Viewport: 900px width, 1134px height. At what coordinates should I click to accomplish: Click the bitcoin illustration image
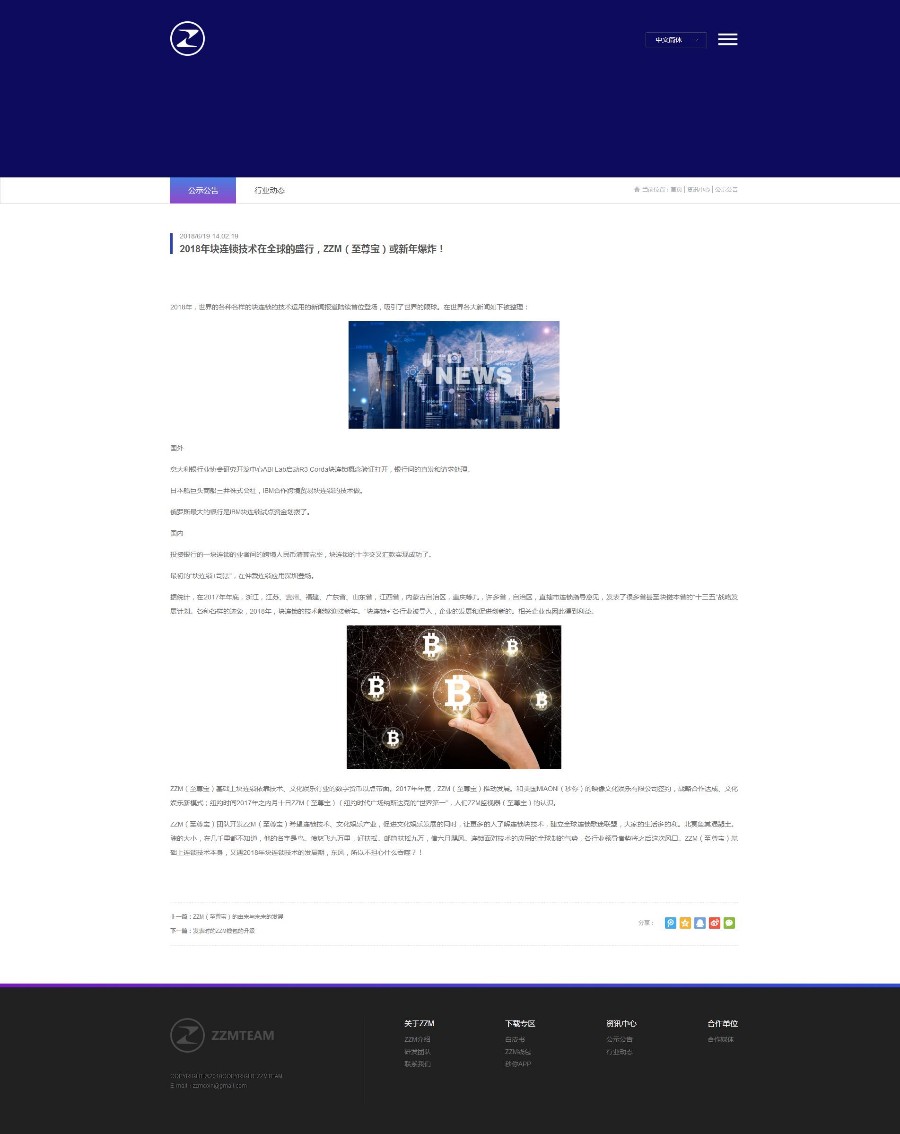[453, 696]
